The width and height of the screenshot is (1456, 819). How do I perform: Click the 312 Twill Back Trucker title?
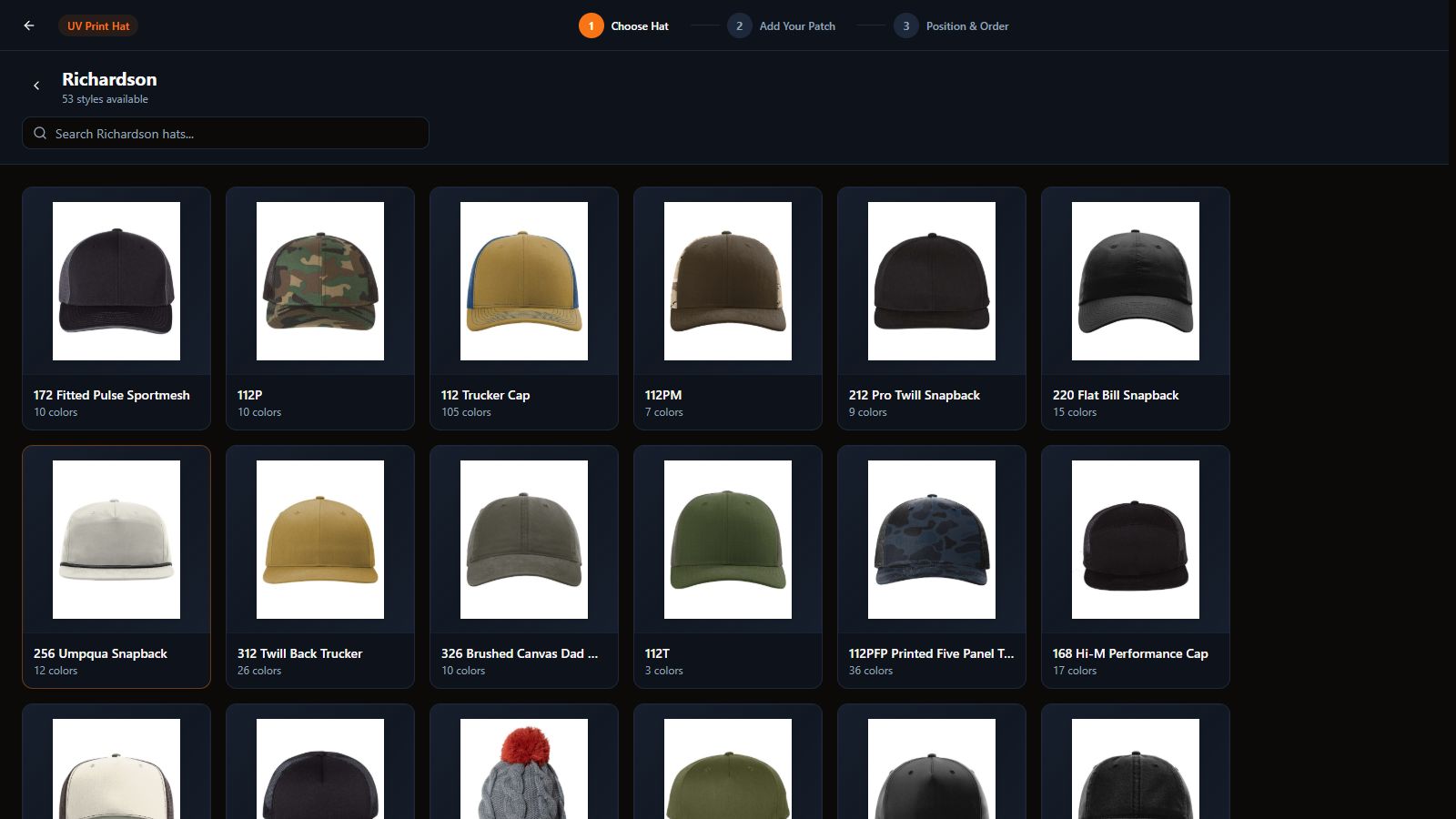(x=299, y=653)
